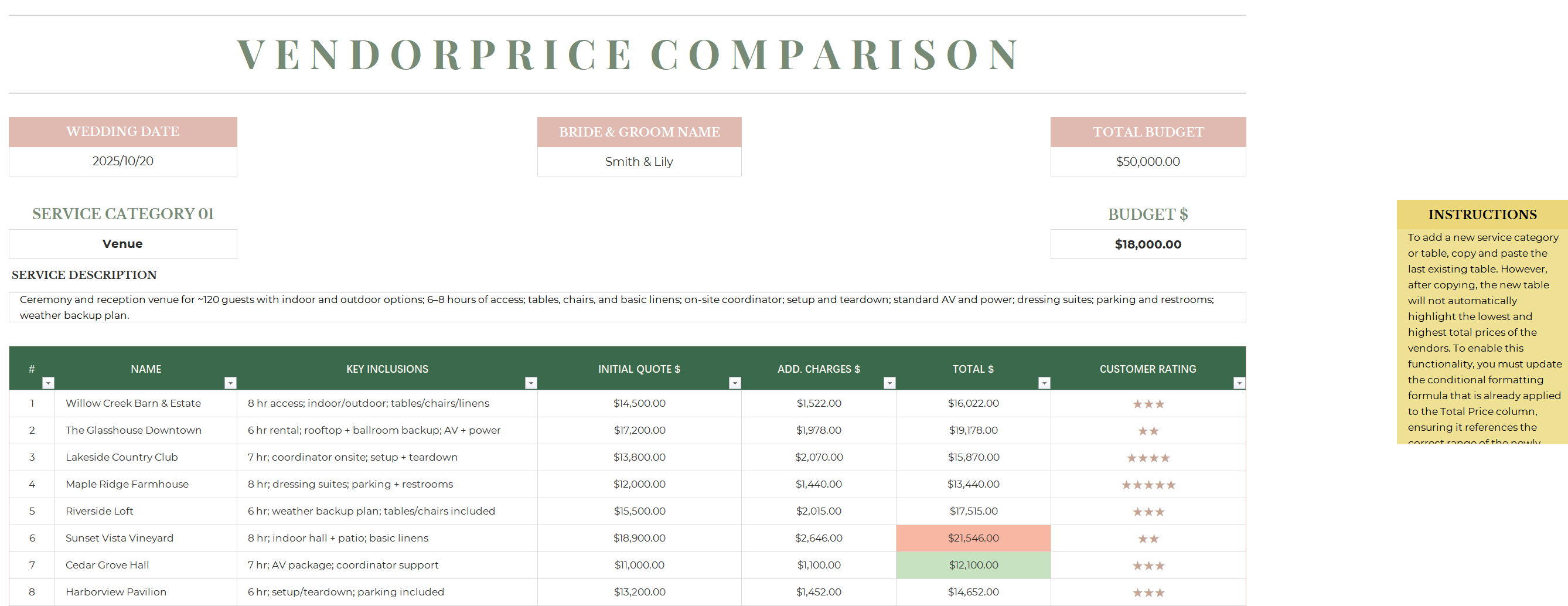1568x606 pixels.
Task: Select the $1,452.00 additional charges cell
Action: pyautogui.click(x=819, y=591)
